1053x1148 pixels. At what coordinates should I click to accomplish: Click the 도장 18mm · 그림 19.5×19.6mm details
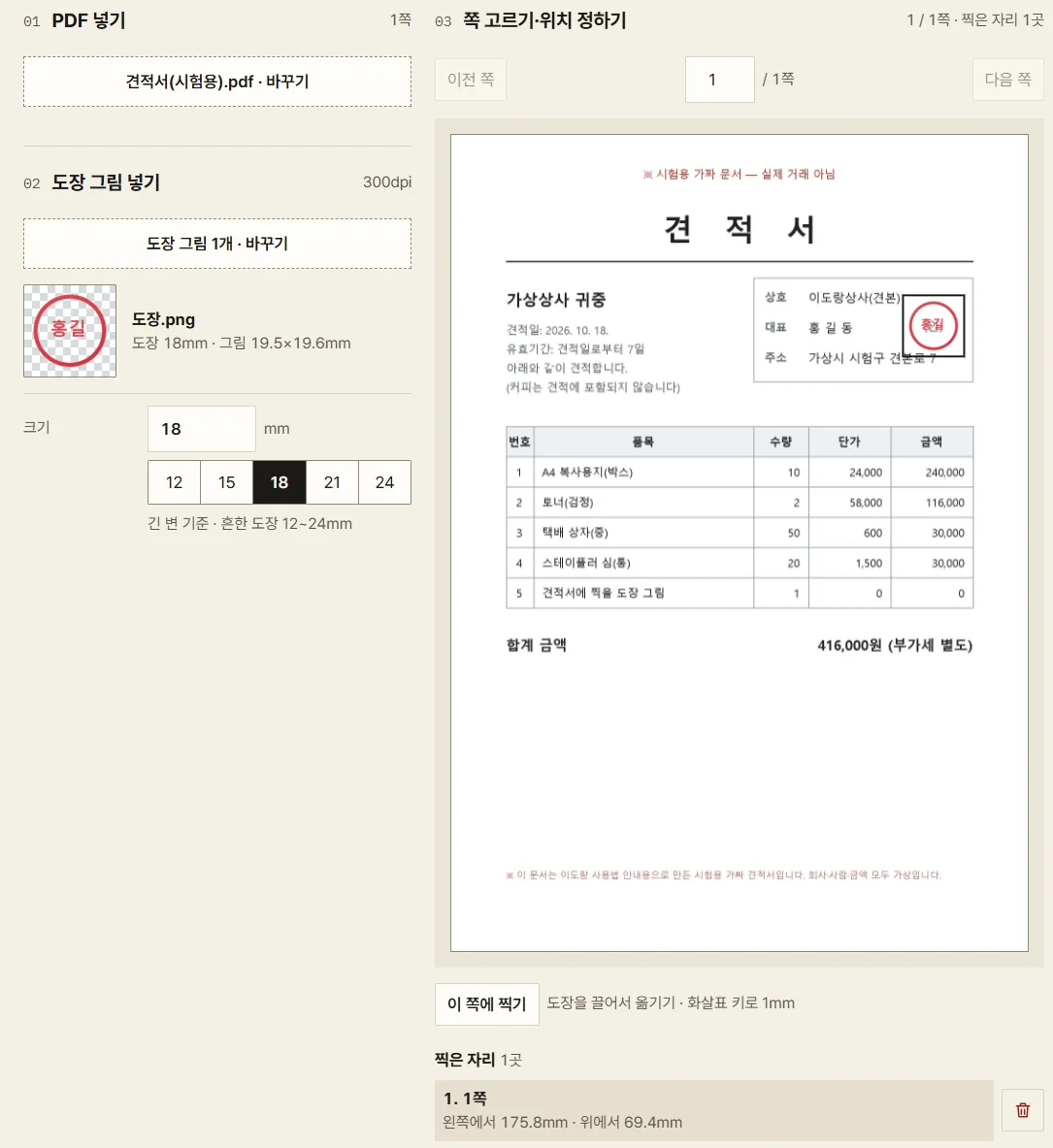(x=241, y=343)
